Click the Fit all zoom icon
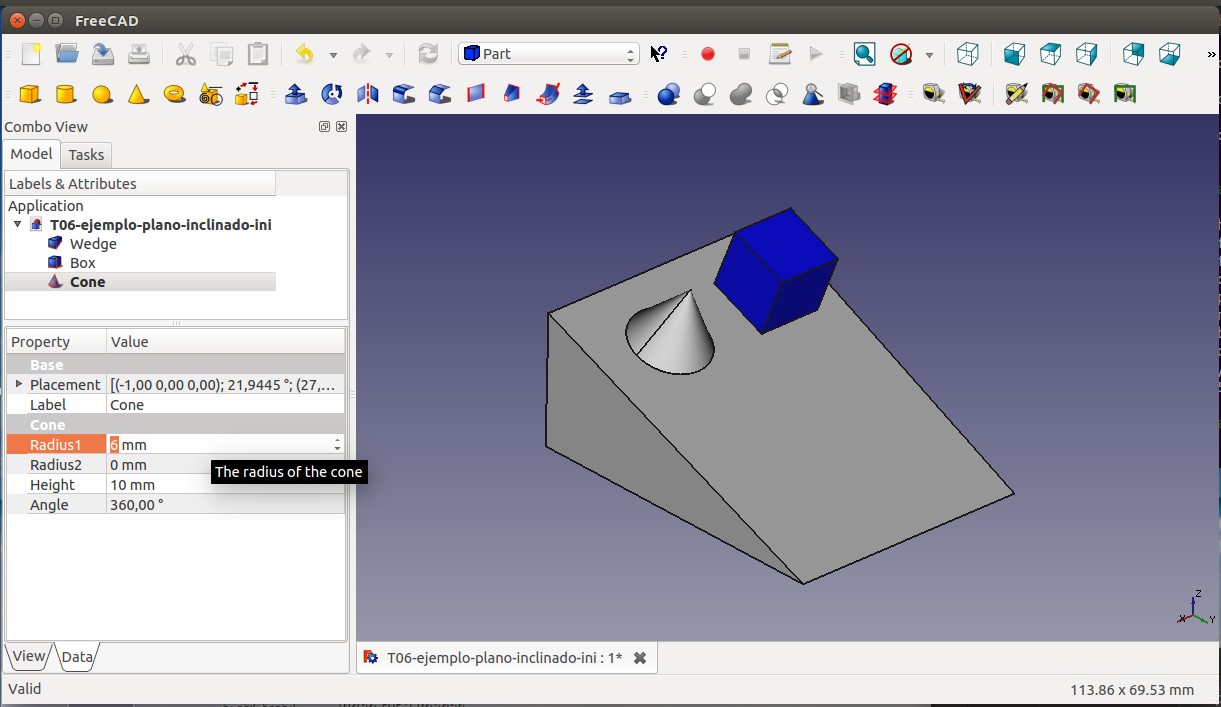 click(x=864, y=54)
